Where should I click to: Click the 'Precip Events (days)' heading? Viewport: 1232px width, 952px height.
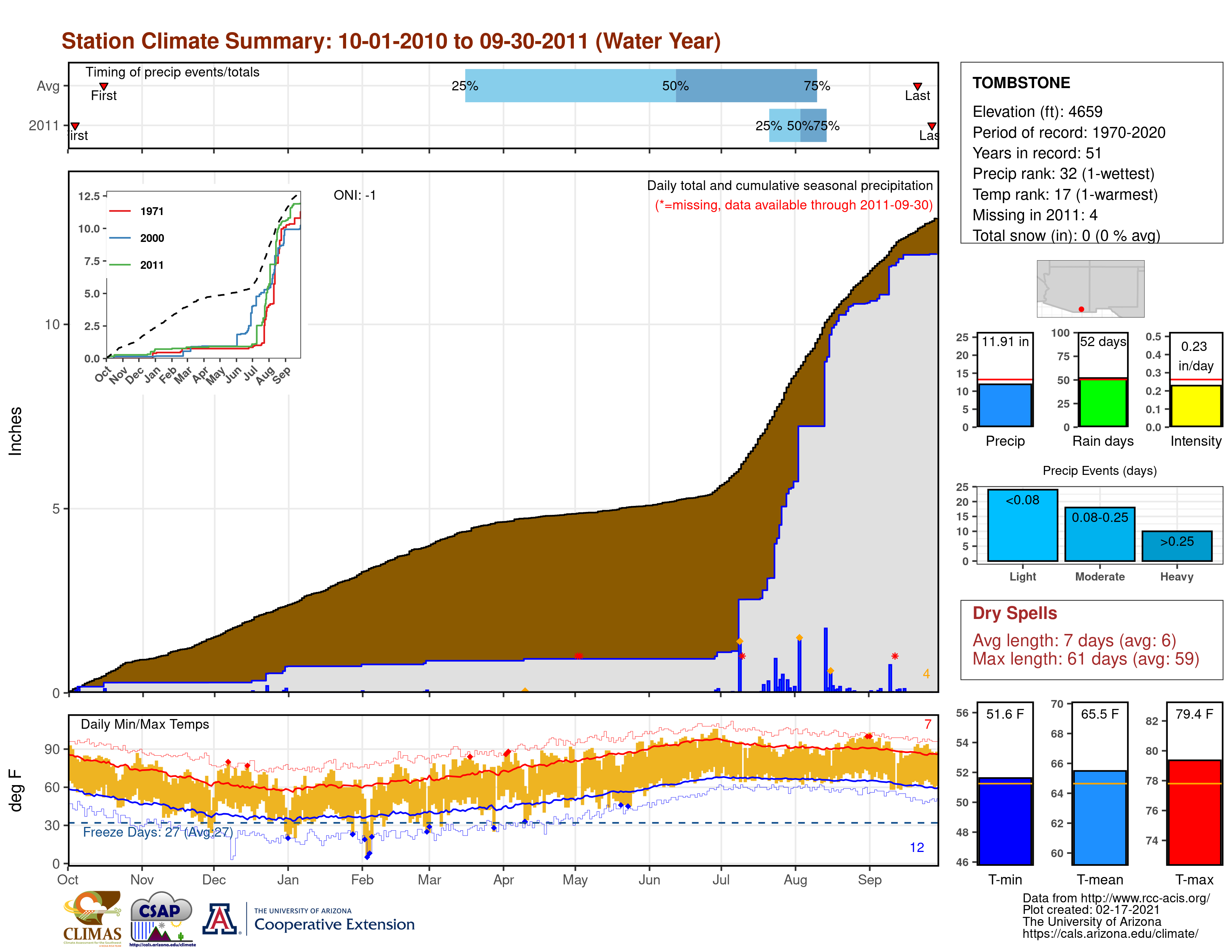coord(1099,470)
